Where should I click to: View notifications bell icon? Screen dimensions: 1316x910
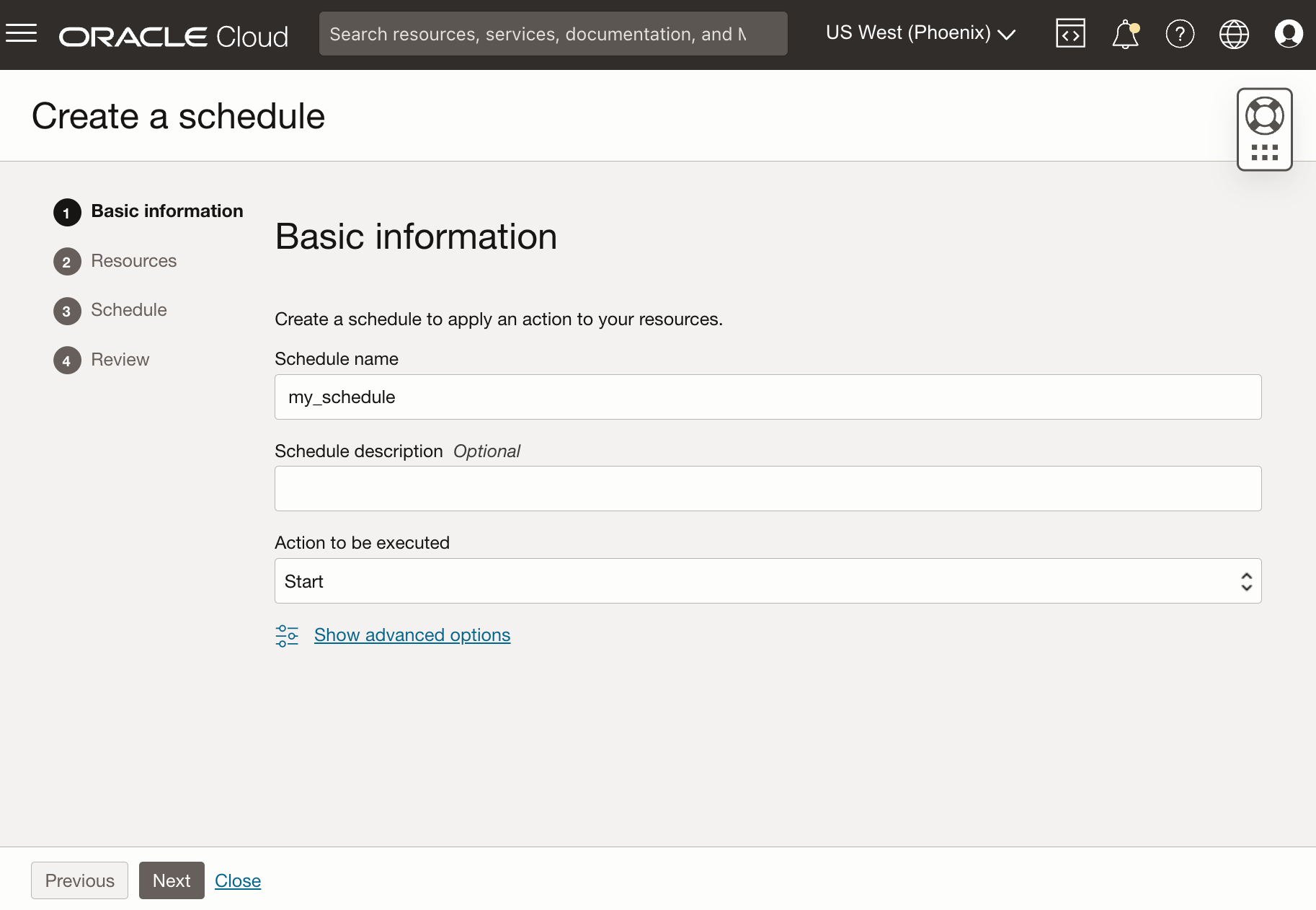coord(1125,34)
